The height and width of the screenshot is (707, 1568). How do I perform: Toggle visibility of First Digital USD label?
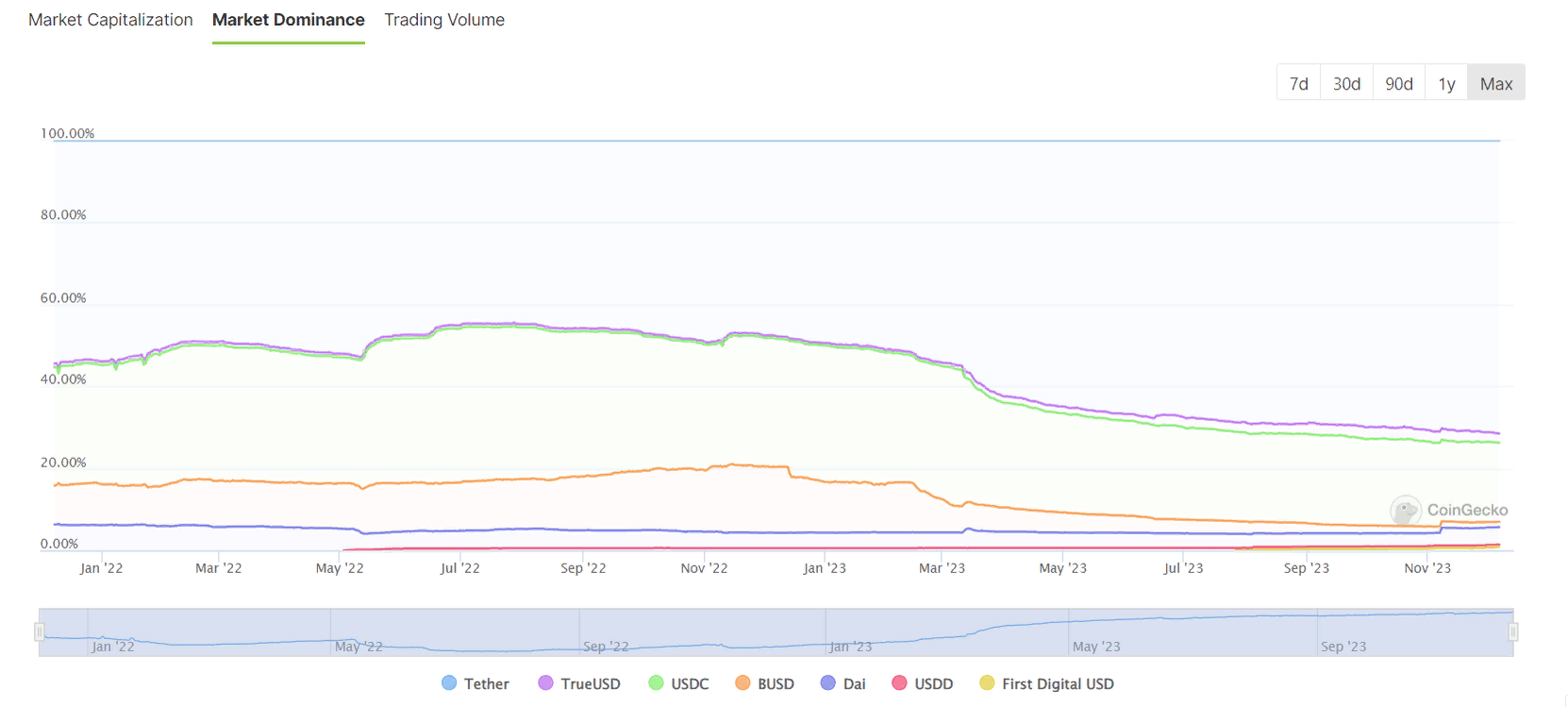[1058, 683]
